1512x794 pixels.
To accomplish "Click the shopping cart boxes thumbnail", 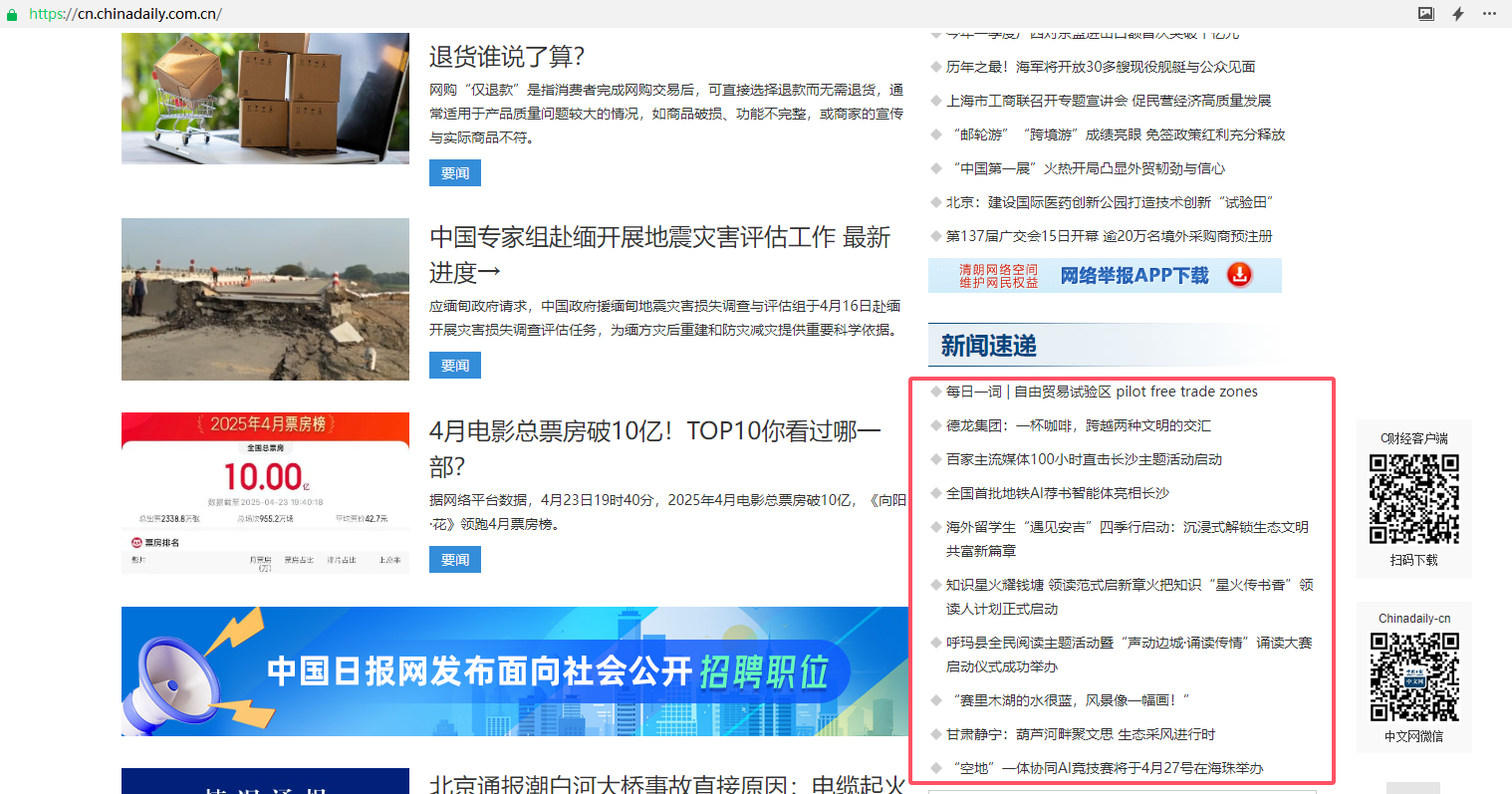I will [x=265, y=99].
